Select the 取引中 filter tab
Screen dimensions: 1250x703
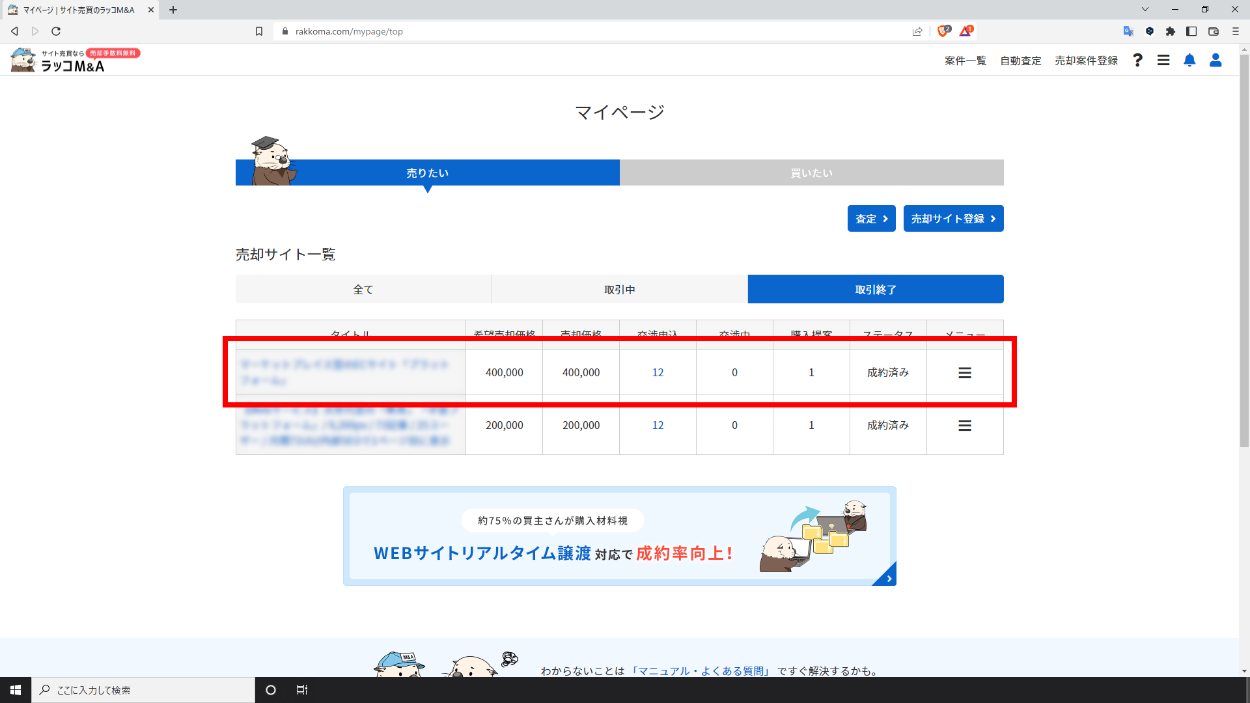click(x=619, y=289)
